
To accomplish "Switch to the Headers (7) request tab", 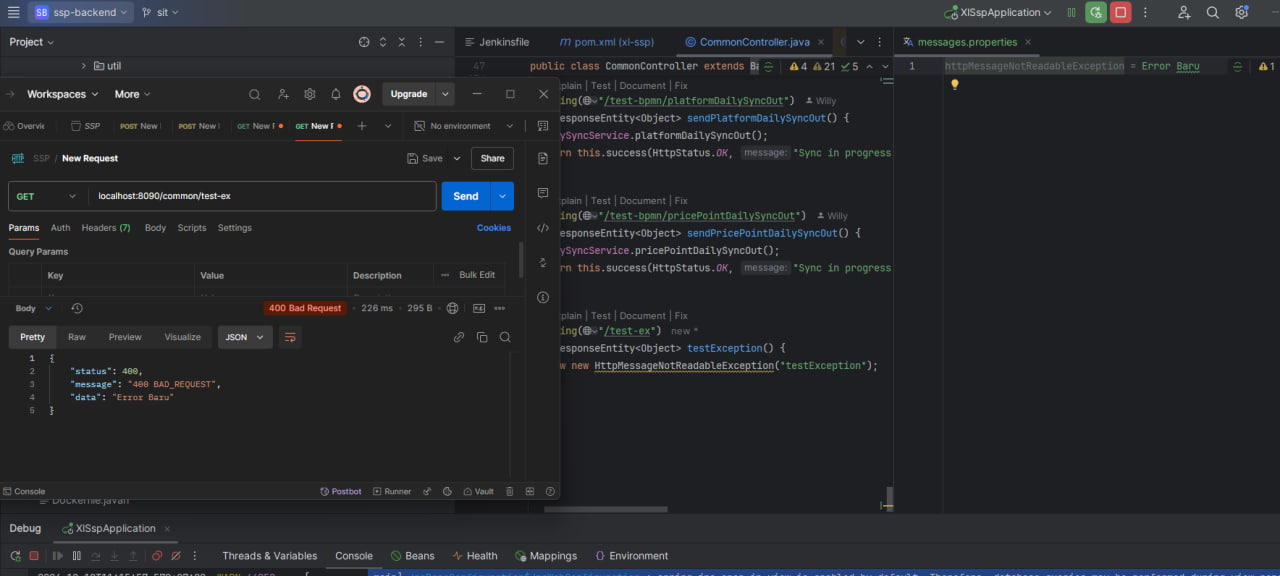I will (x=106, y=228).
